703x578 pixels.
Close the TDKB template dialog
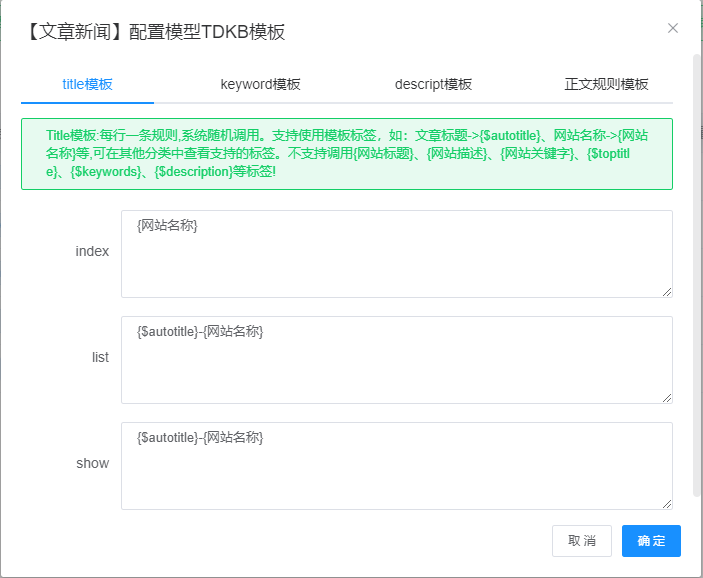tap(673, 28)
